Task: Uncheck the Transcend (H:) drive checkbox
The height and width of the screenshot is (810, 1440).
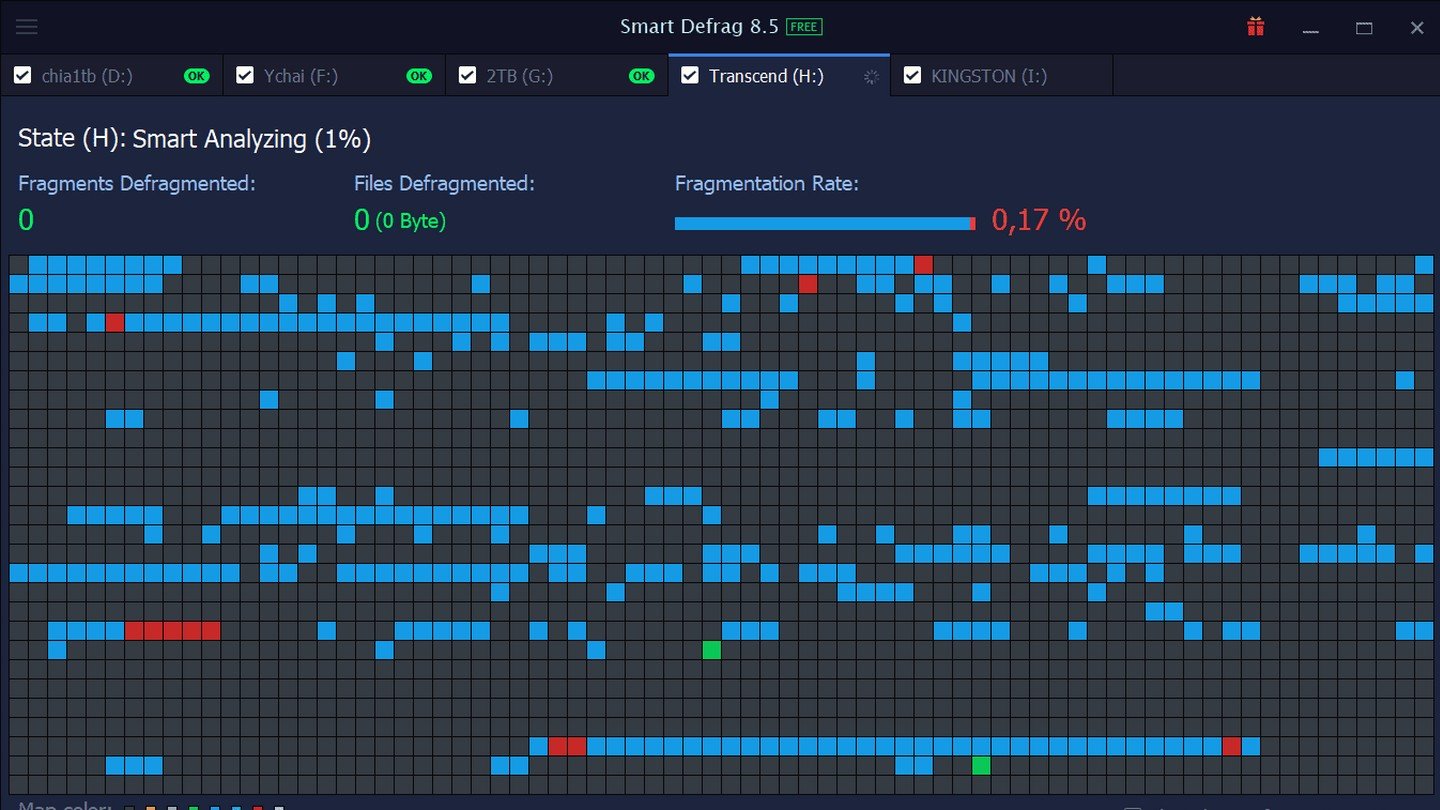Action: 689,76
